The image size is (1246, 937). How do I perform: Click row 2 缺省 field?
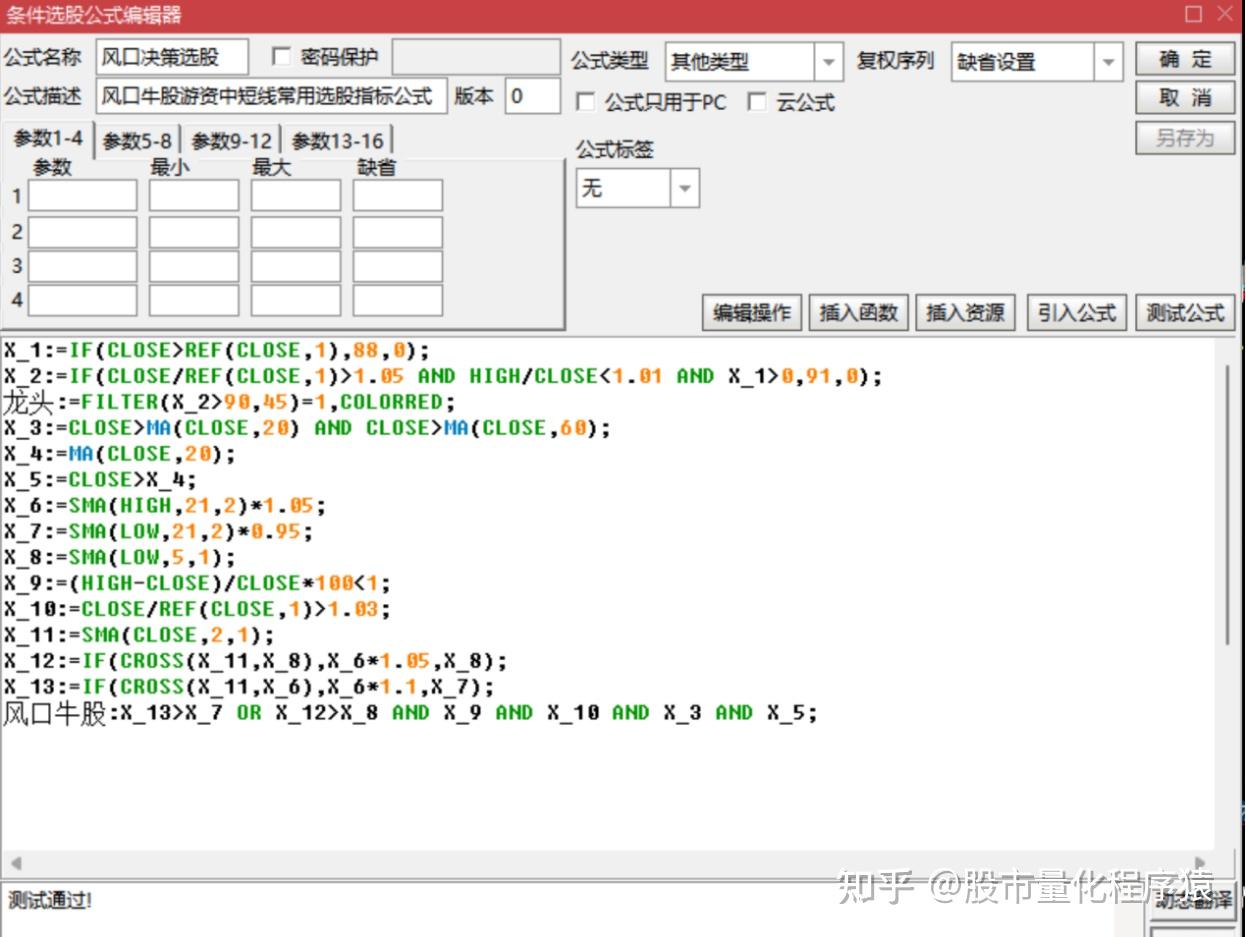pos(397,232)
